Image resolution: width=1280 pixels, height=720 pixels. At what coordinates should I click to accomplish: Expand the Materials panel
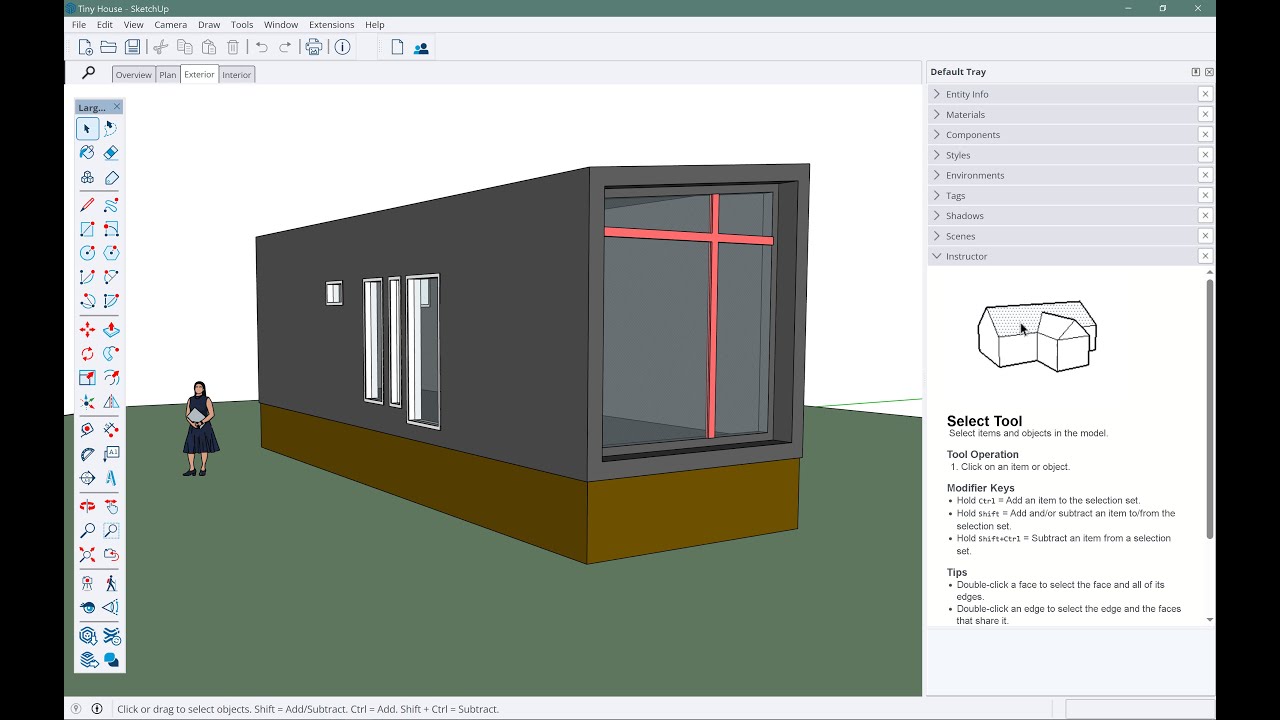pos(1063,114)
